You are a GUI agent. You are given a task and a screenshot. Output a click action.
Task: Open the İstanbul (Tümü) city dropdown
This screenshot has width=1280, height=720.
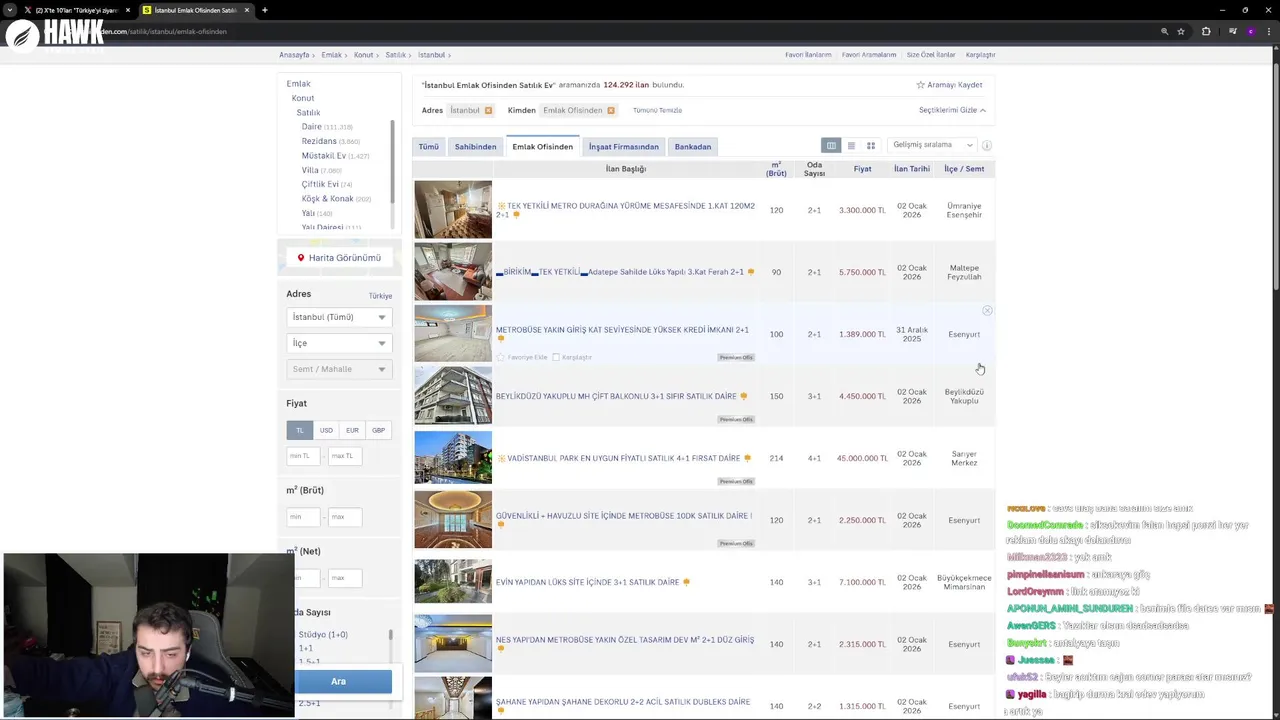pyautogui.click(x=339, y=317)
